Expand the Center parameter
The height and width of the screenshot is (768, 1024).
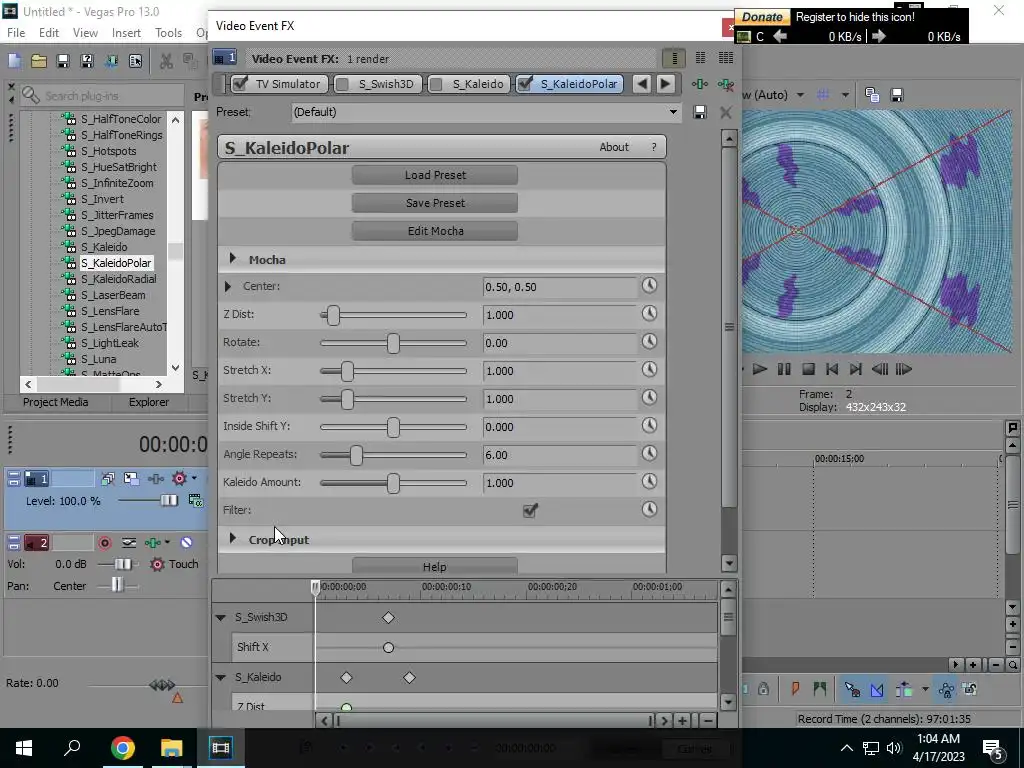pos(227,286)
